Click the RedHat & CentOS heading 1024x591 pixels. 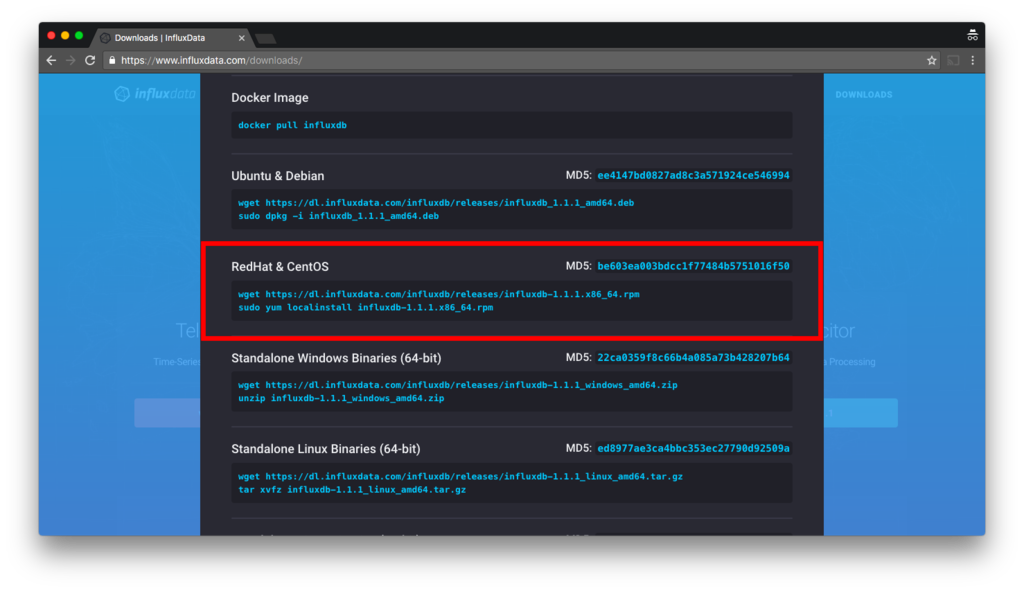[x=280, y=266]
